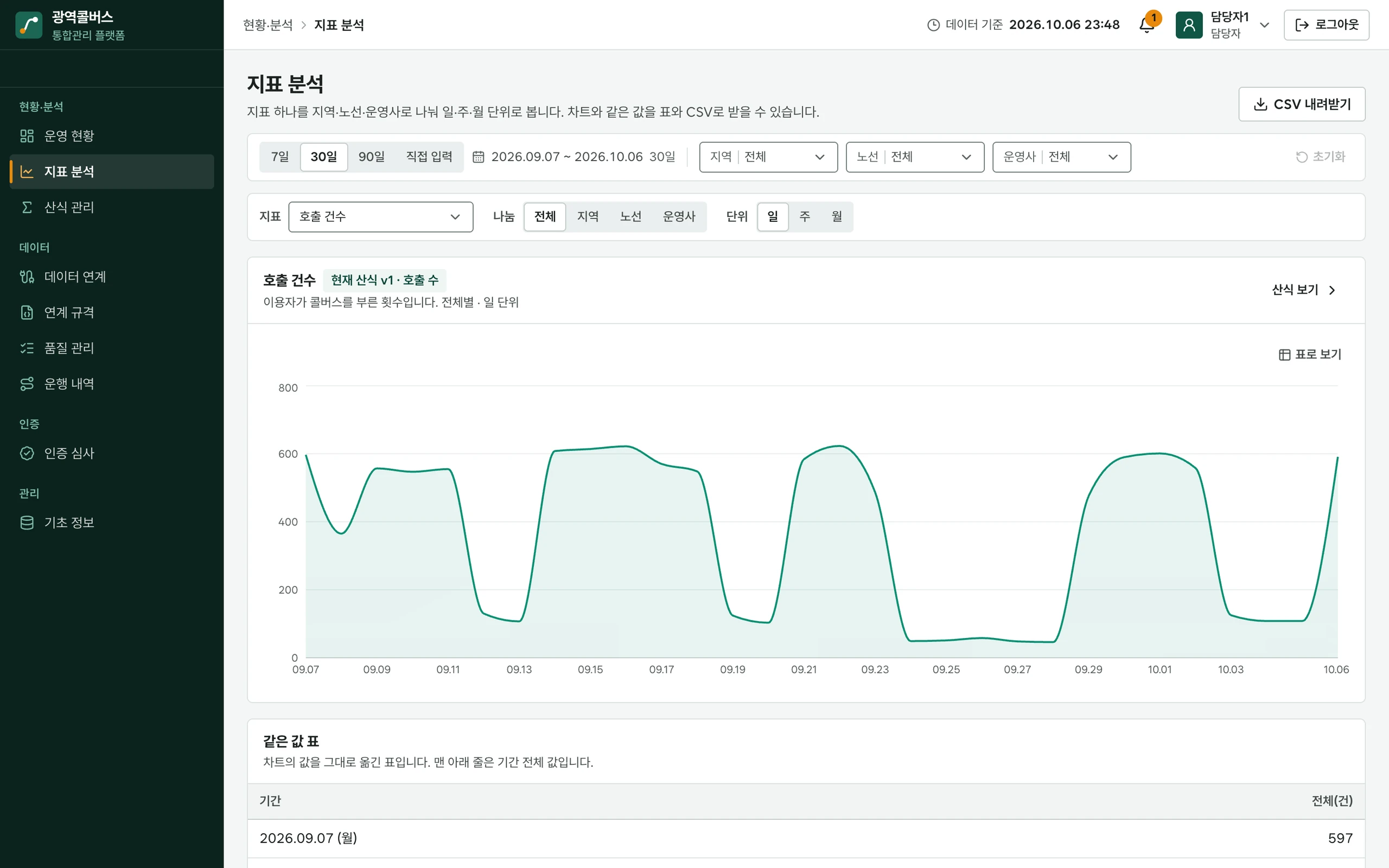
Task: Split the metric by 노선
Action: pyautogui.click(x=630, y=216)
